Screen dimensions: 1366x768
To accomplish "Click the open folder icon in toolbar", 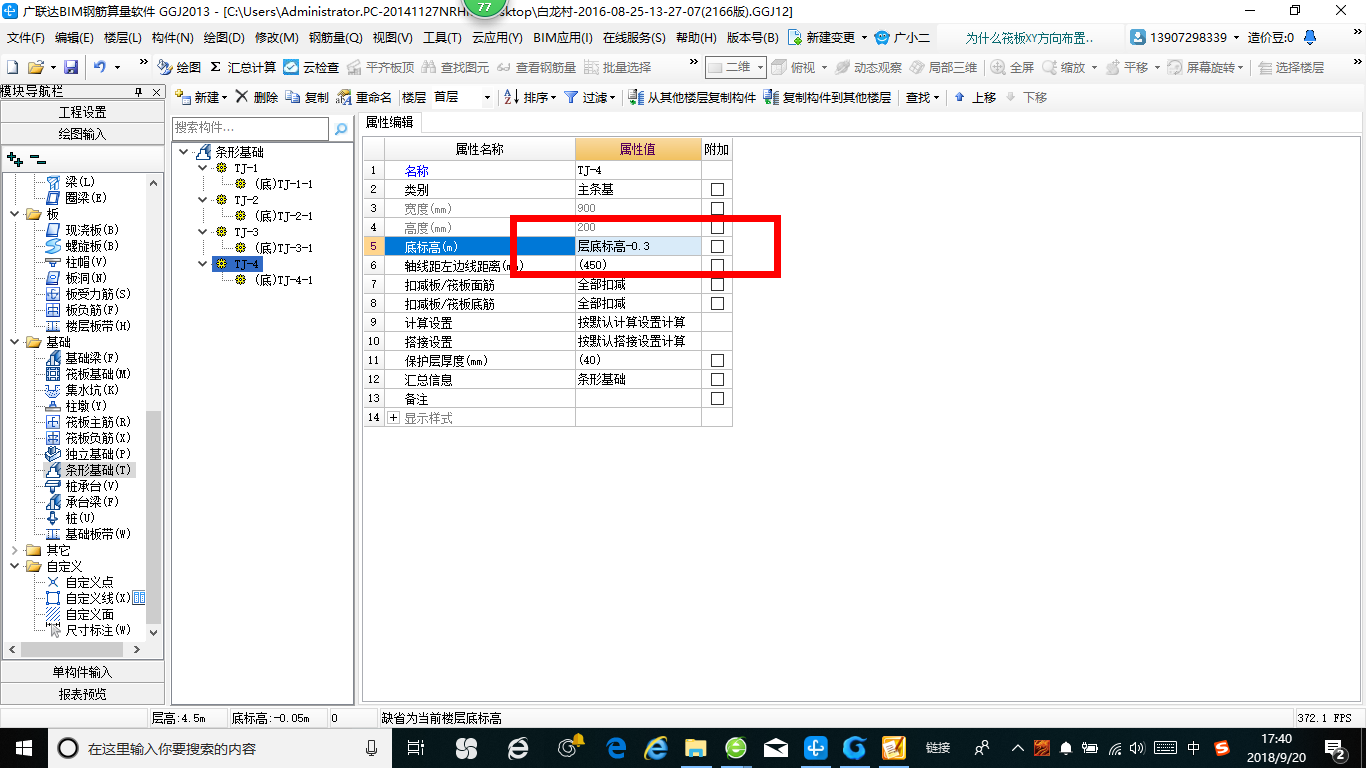I will coord(35,67).
